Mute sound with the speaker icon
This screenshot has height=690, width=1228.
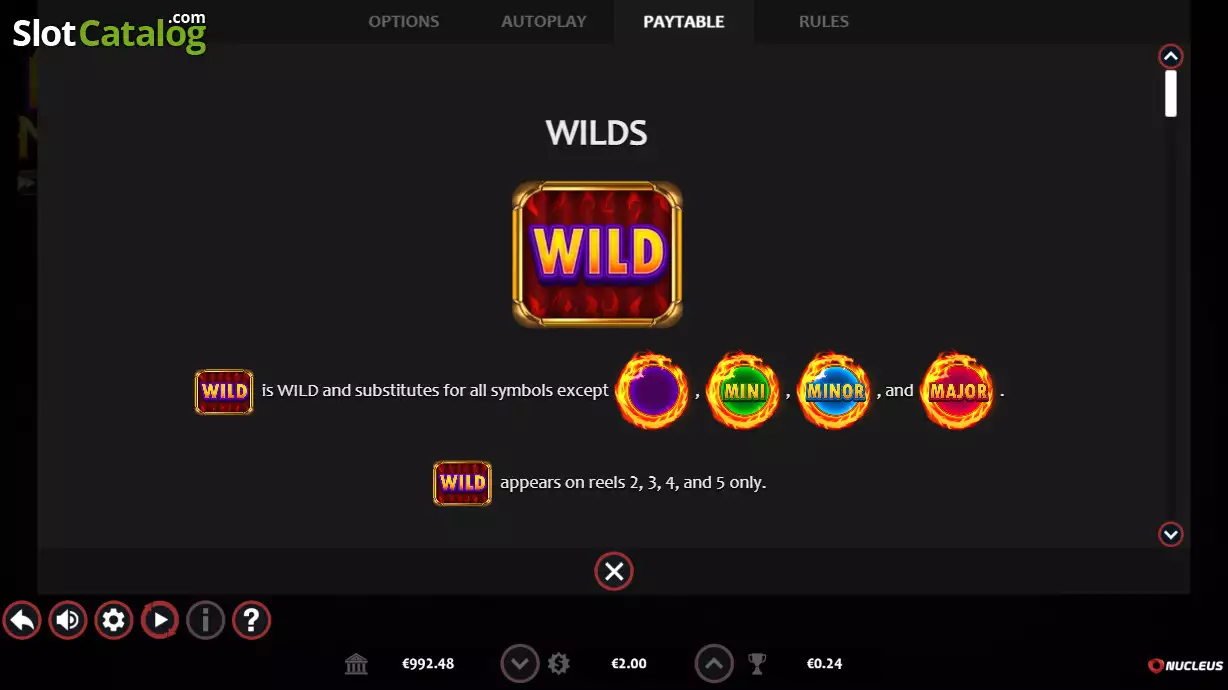pyautogui.click(x=68, y=621)
